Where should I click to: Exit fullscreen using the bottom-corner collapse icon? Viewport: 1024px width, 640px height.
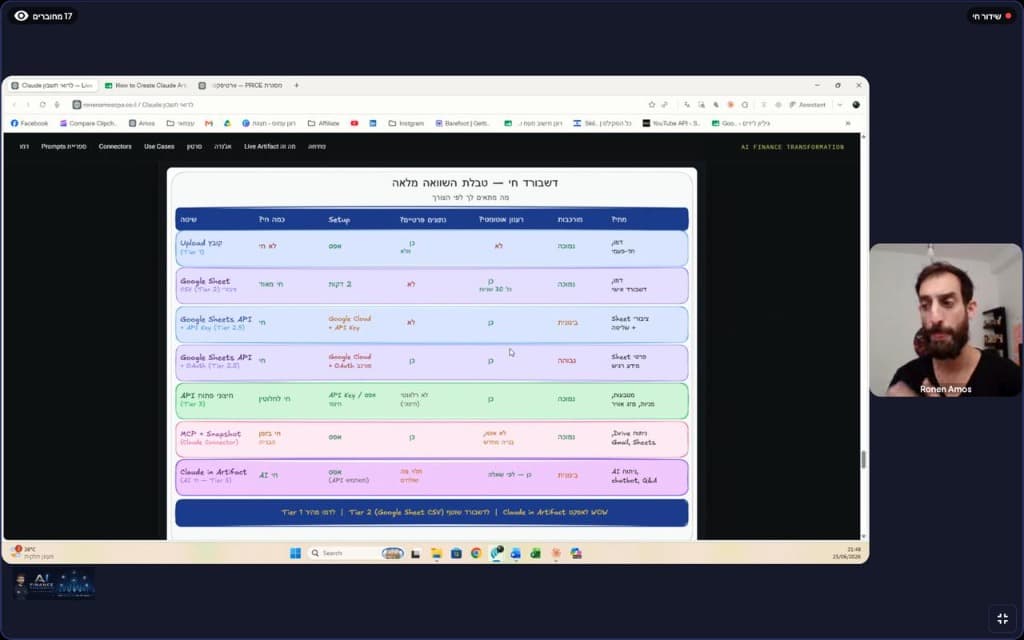click(x=1002, y=618)
